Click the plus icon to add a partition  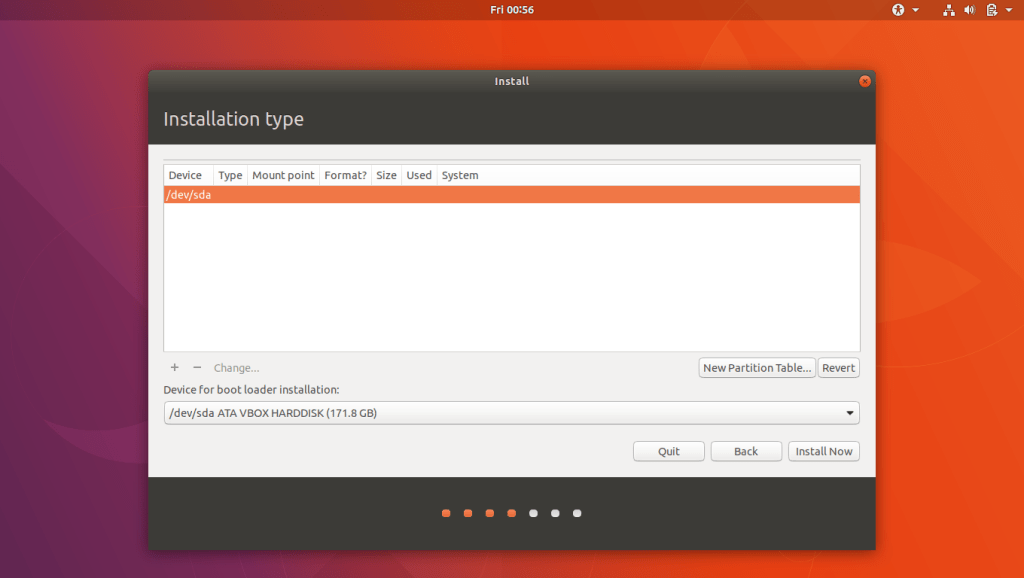coord(175,368)
